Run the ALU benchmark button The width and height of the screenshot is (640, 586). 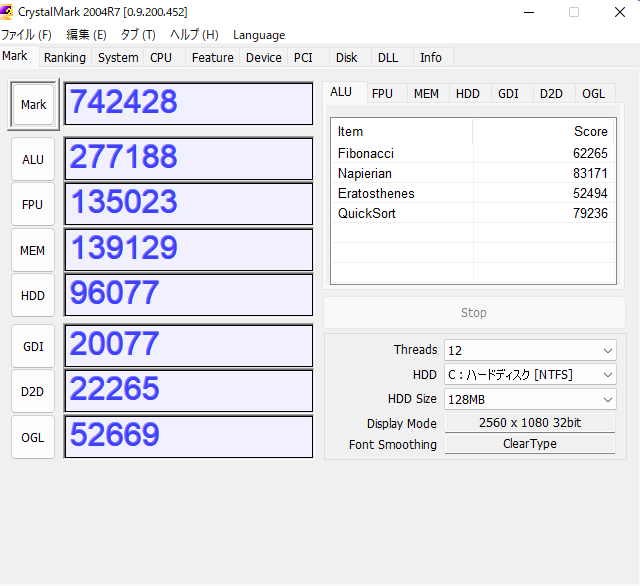click(x=33, y=160)
